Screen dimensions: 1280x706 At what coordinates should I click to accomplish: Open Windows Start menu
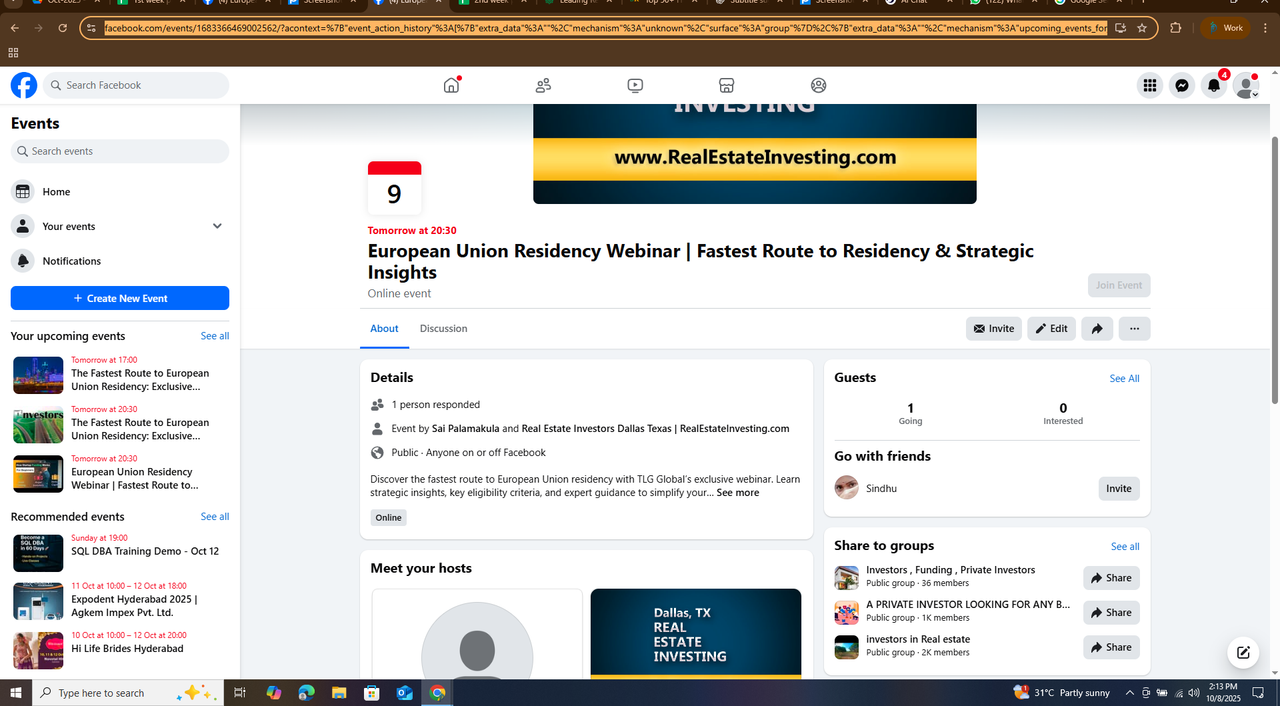(15, 692)
